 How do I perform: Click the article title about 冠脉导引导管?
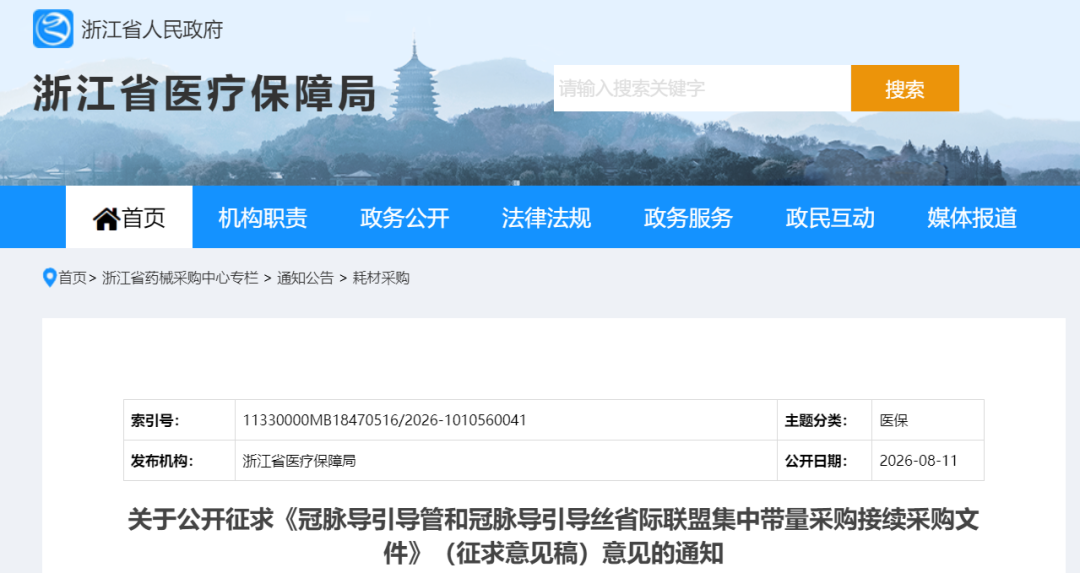click(554, 536)
